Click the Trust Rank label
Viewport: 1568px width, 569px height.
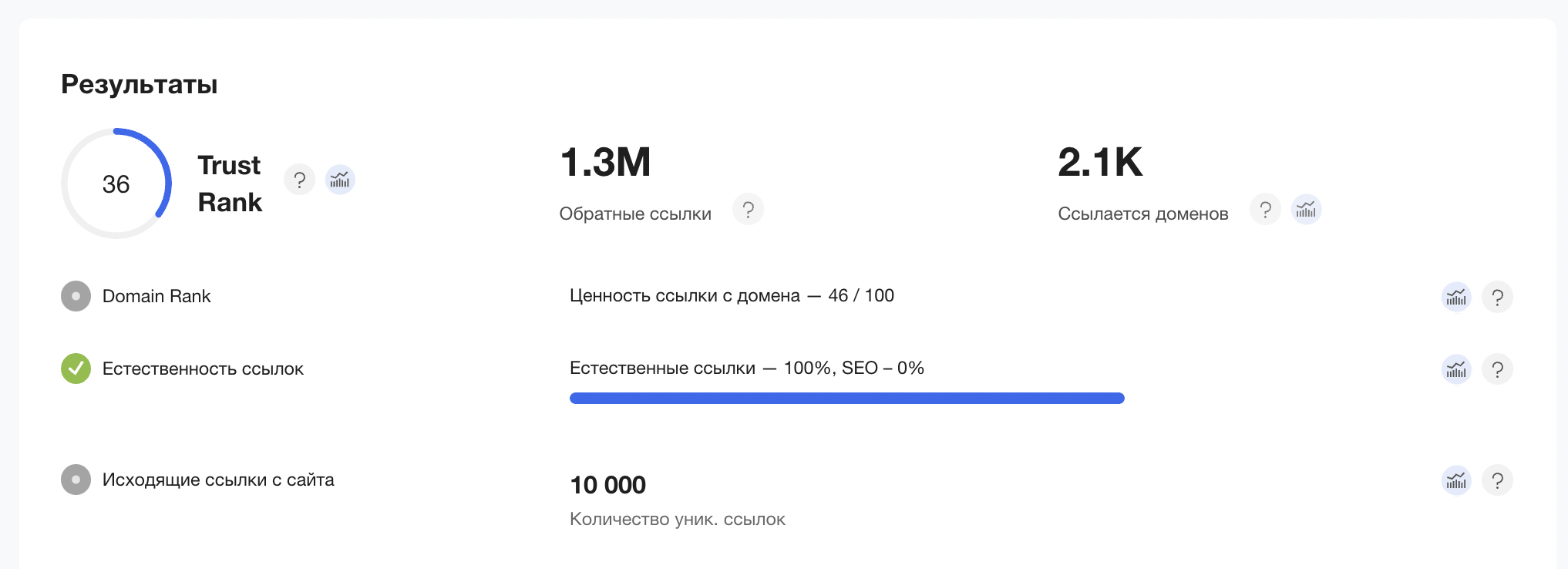(229, 183)
